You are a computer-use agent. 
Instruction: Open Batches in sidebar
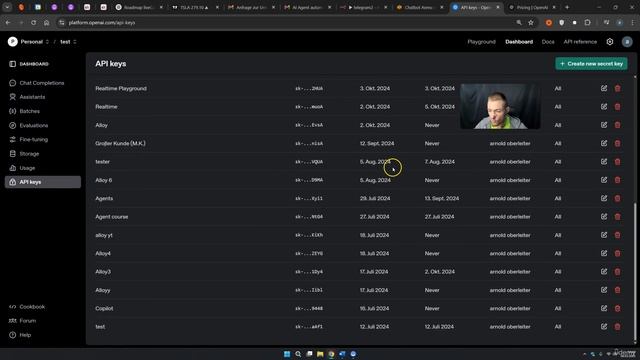coord(42,111)
